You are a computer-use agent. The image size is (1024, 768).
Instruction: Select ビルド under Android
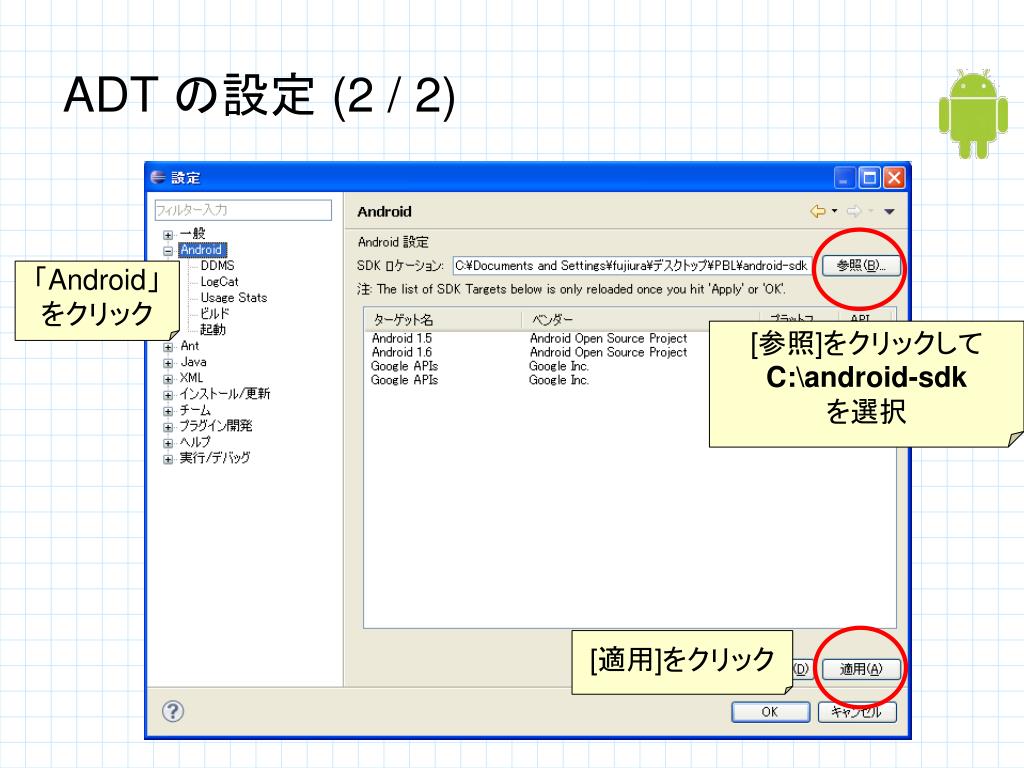point(214,313)
